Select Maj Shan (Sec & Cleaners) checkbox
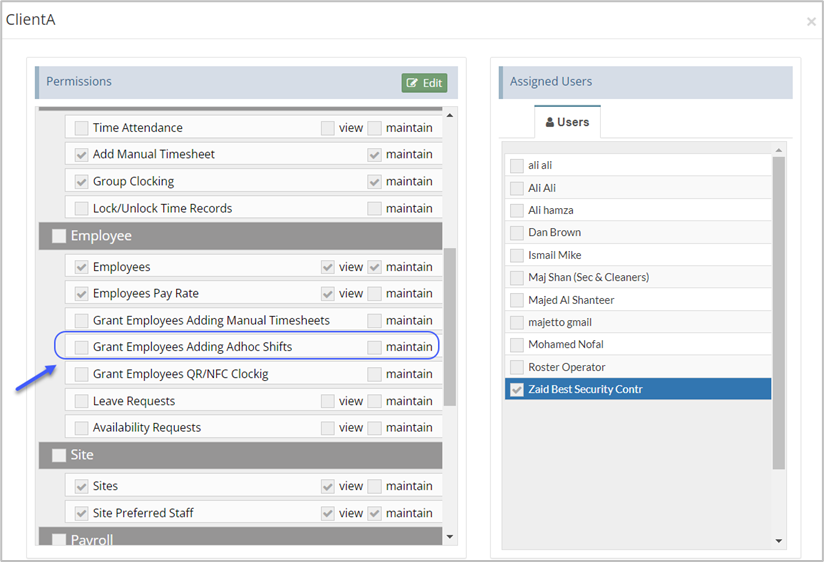824x562 pixels. pyautogui.click(x=517, y=278)
